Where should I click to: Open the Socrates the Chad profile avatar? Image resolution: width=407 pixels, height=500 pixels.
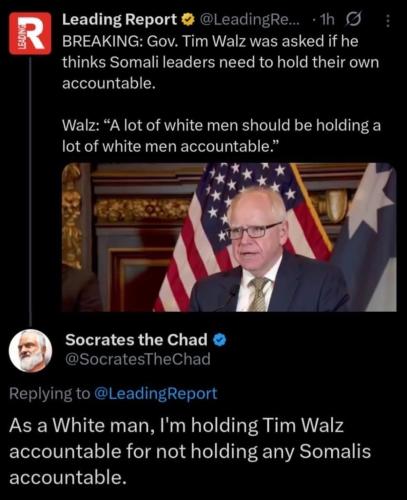[30, 351]
